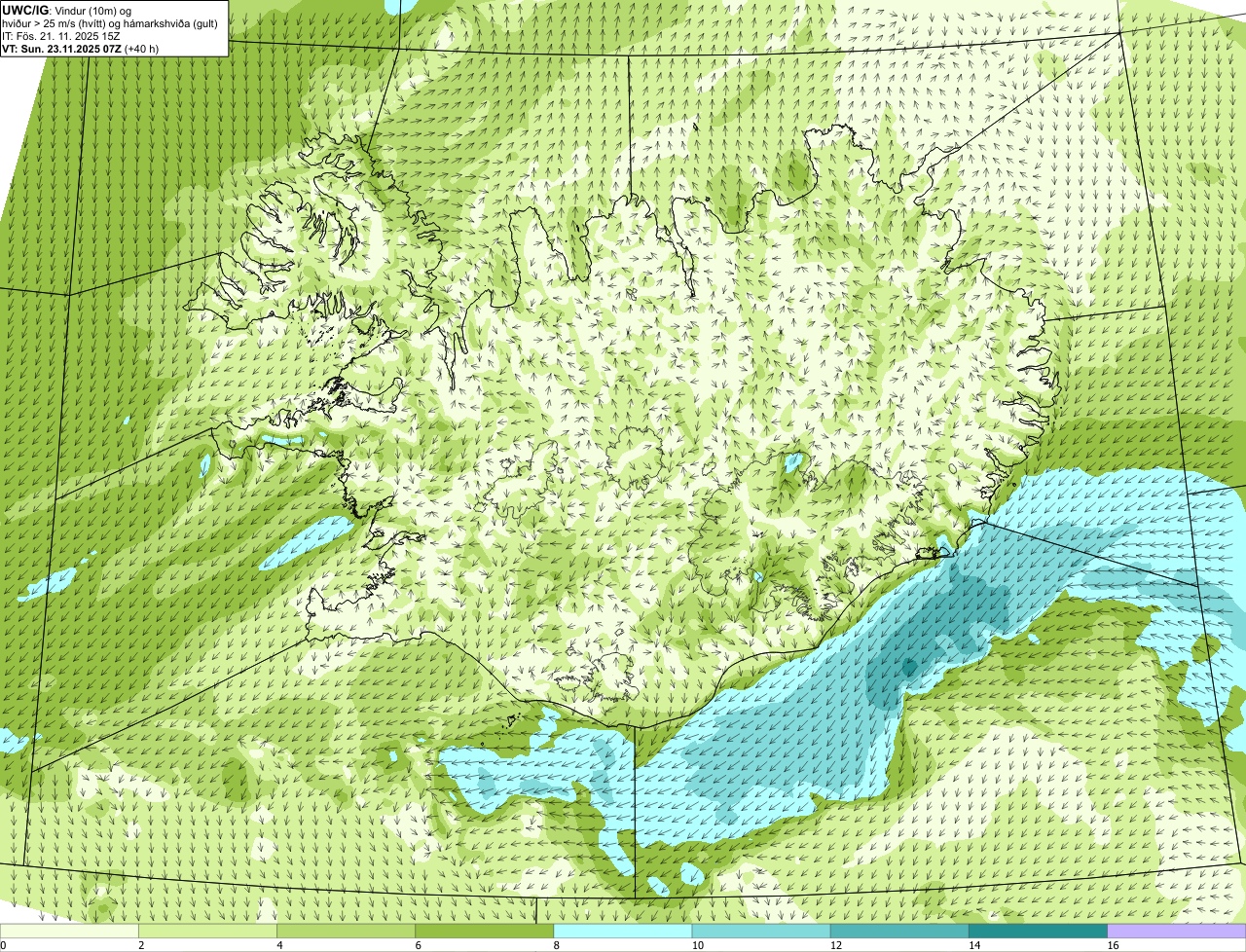
Task: Click the 0–2 m/s palest color bar segment
Action: coord(69,931)
